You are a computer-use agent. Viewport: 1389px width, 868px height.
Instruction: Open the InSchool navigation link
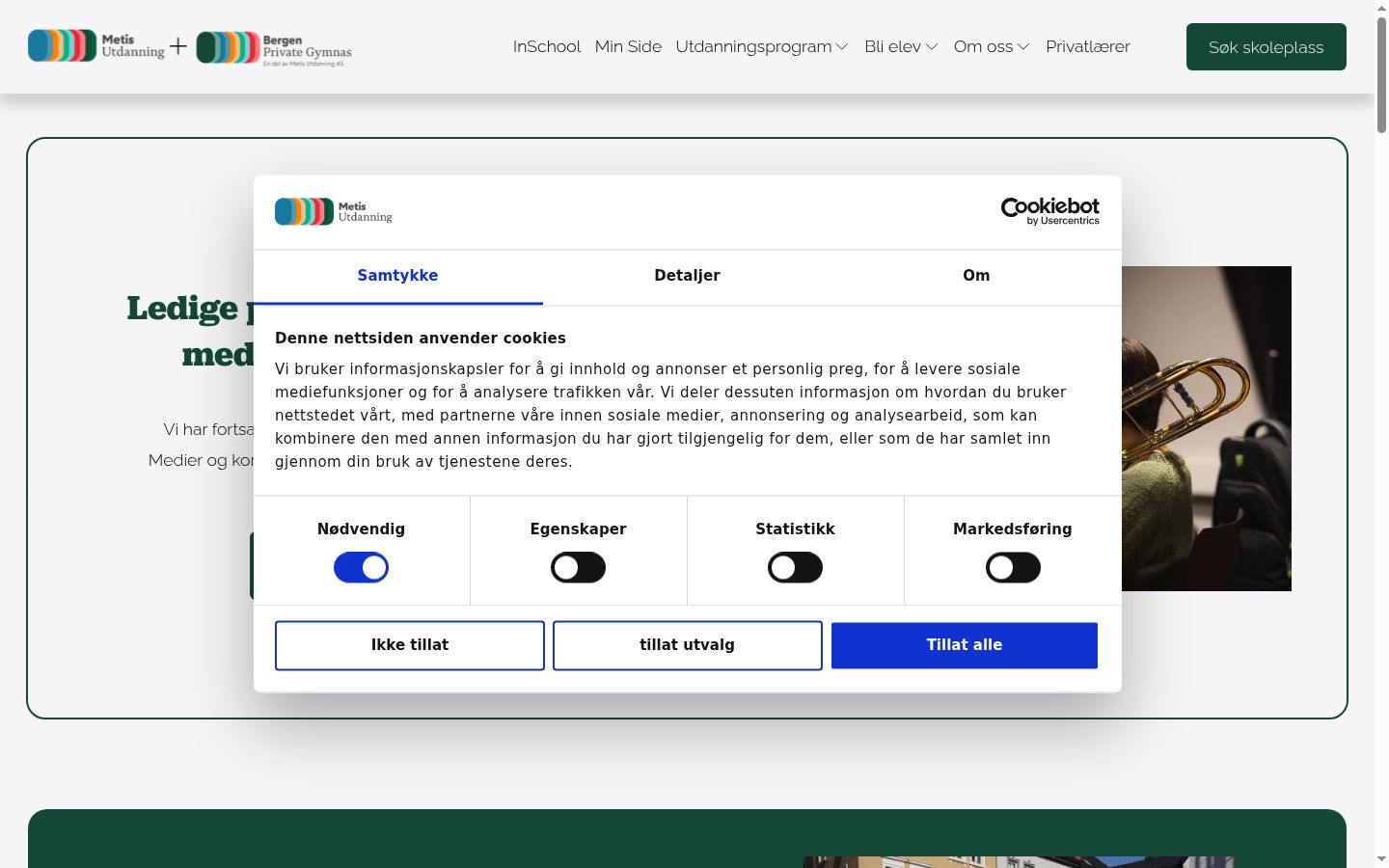(x=547, y=46)
